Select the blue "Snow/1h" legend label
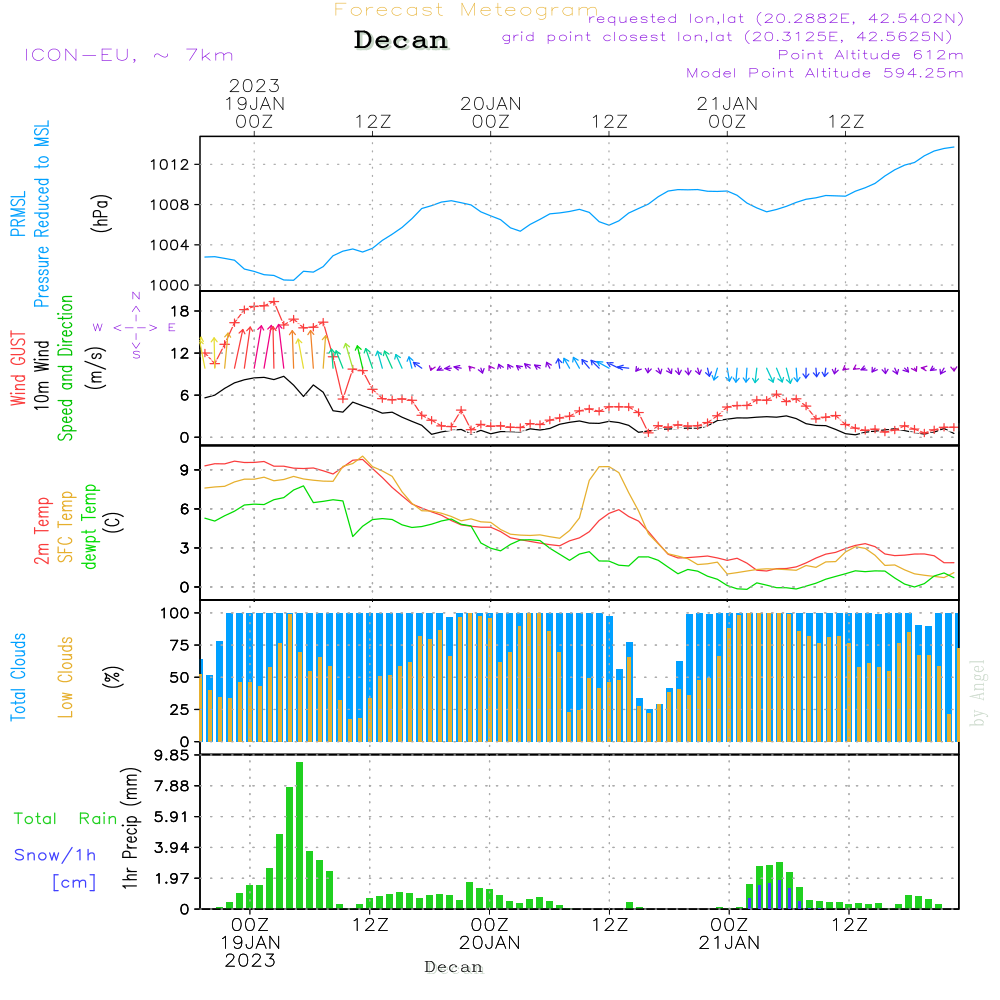This screenshot has width=1000, height=1000. pos(55,855)
